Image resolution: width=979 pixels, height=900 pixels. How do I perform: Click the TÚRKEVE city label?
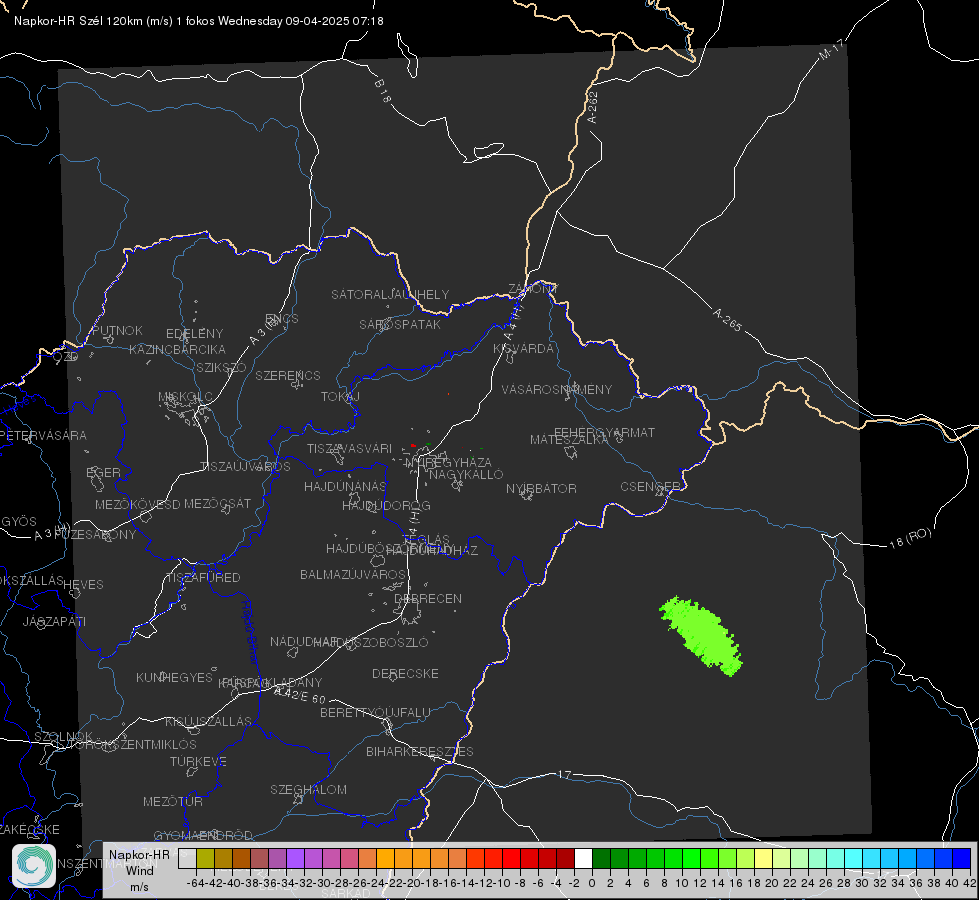pos(198,761)
